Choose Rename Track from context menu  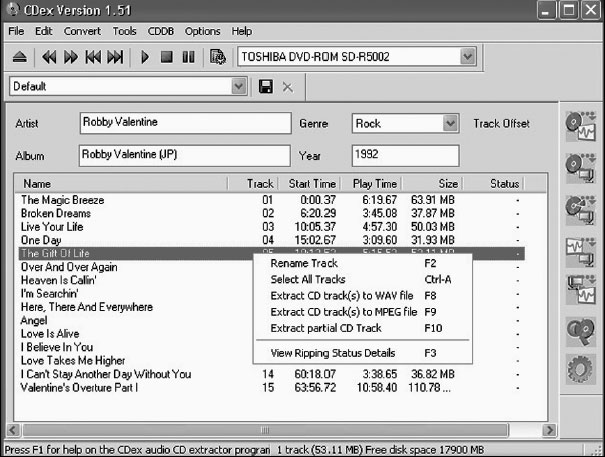click(304, 263)
